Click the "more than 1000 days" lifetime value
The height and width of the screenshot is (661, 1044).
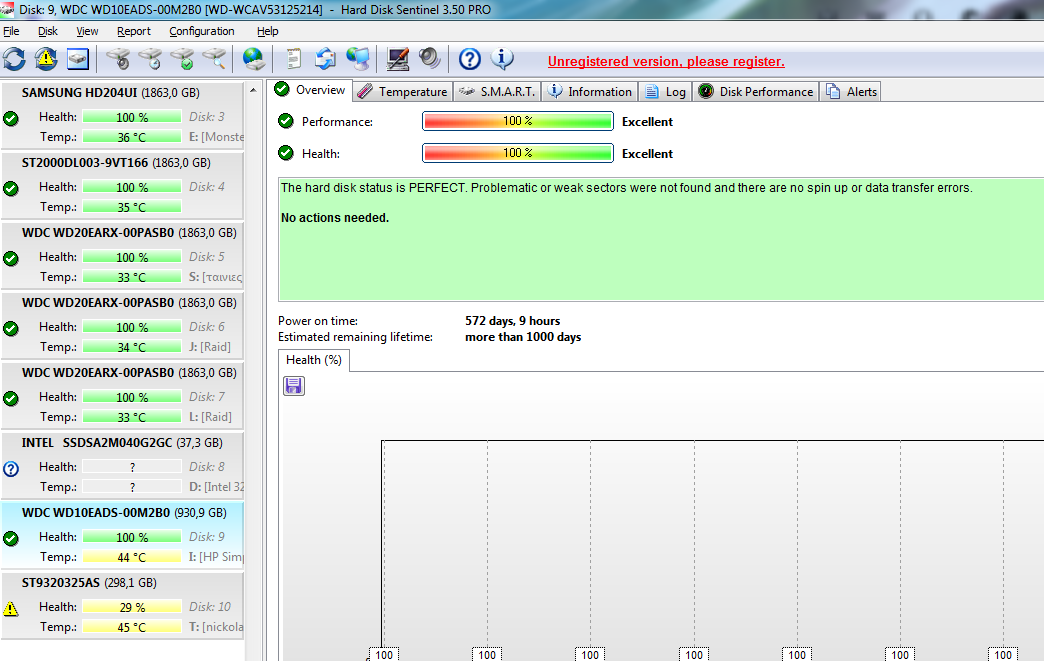coord(523,337)
